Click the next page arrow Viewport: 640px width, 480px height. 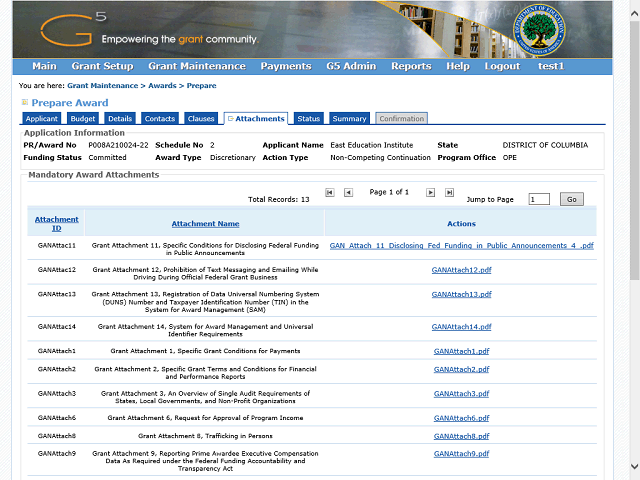pos(431,192)
